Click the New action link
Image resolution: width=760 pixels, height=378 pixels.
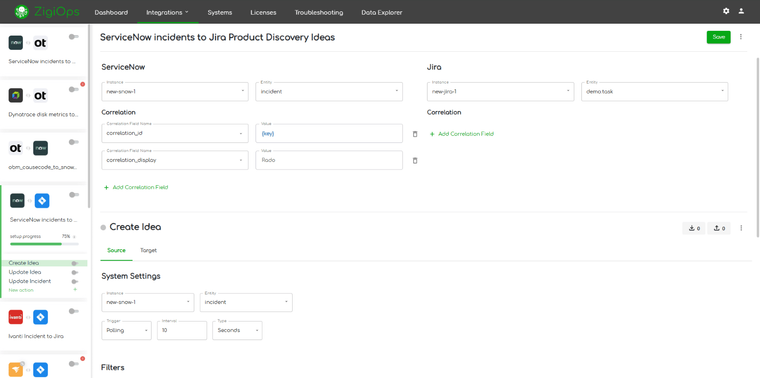[21, 290]
